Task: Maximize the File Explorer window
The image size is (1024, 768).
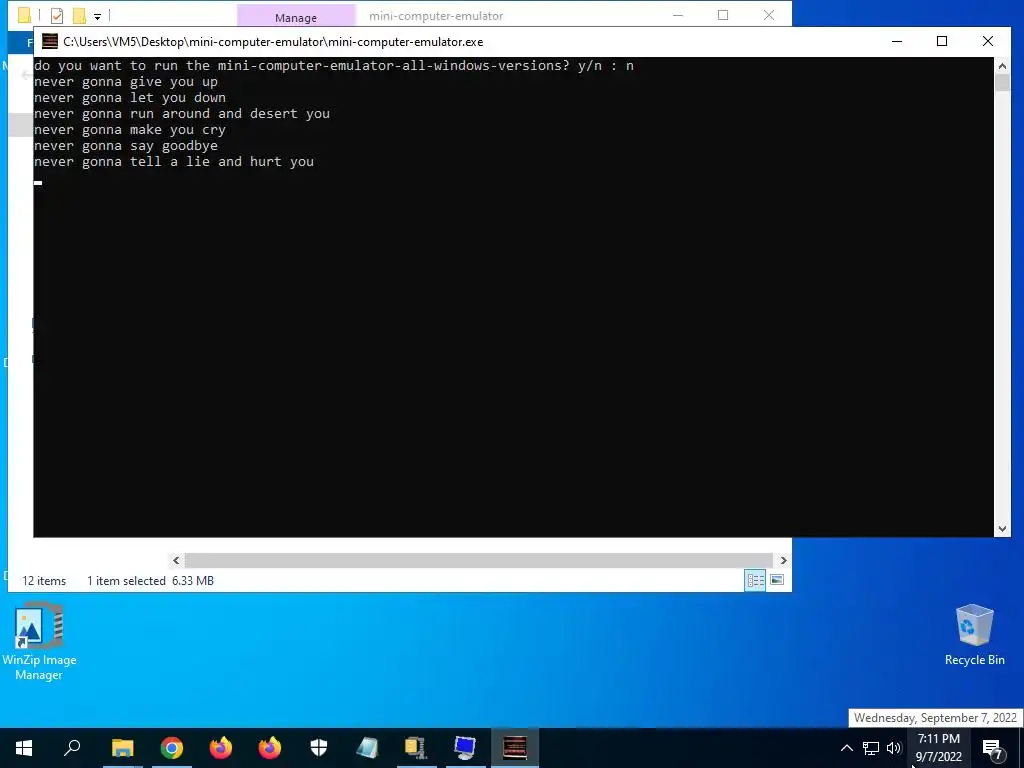Action: pos(723,15)
